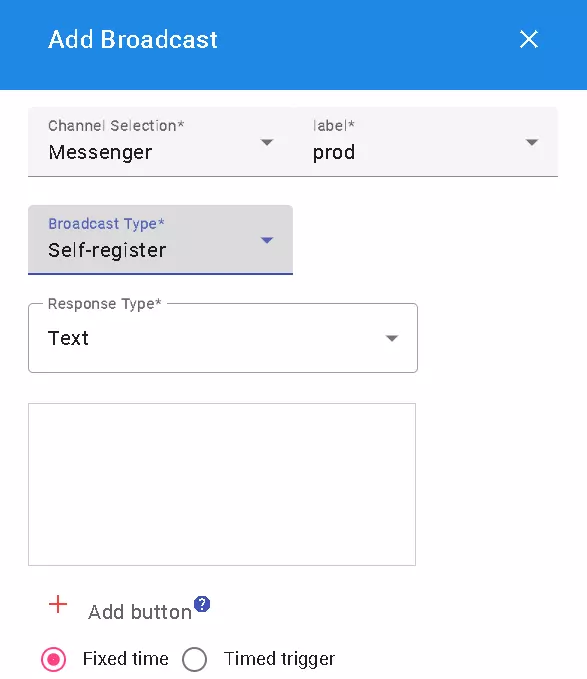Viewport: 587px width, 679px height.
Task: Click the Broadcast Type dropdown arrow
Action: (x=267, y=240)
